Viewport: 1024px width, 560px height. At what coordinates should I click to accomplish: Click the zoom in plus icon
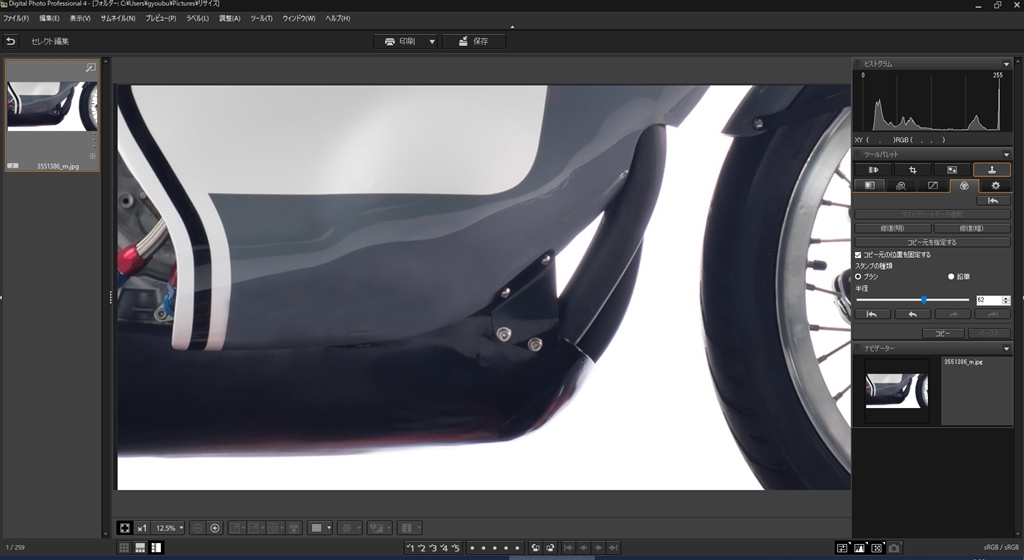(215, 527)
